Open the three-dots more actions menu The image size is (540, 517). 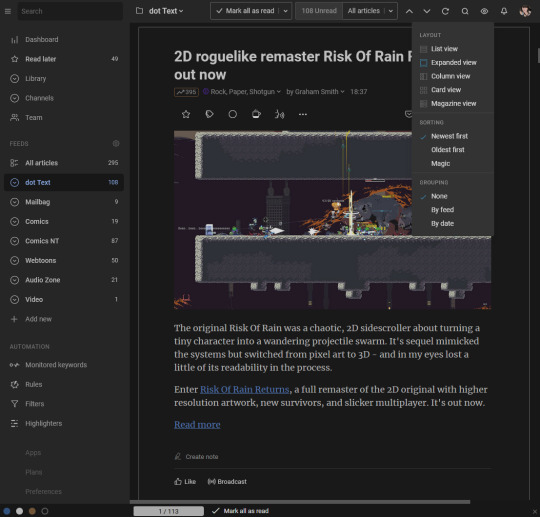point(303,114)
